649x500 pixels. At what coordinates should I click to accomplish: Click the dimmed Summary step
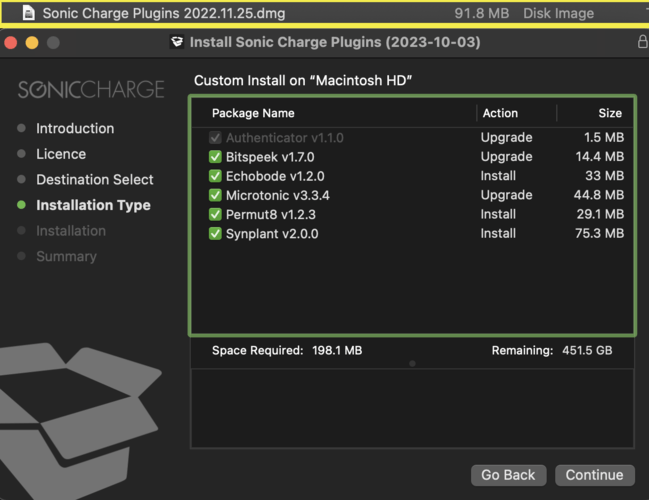click(66, 256)
